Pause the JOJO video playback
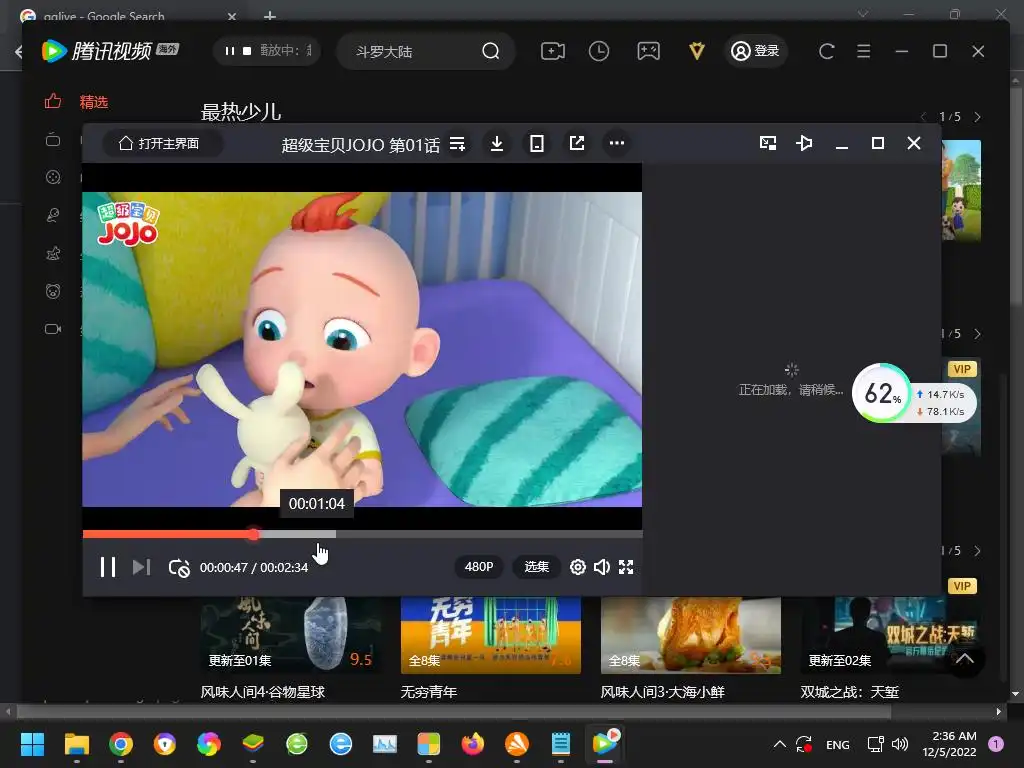 108,567
